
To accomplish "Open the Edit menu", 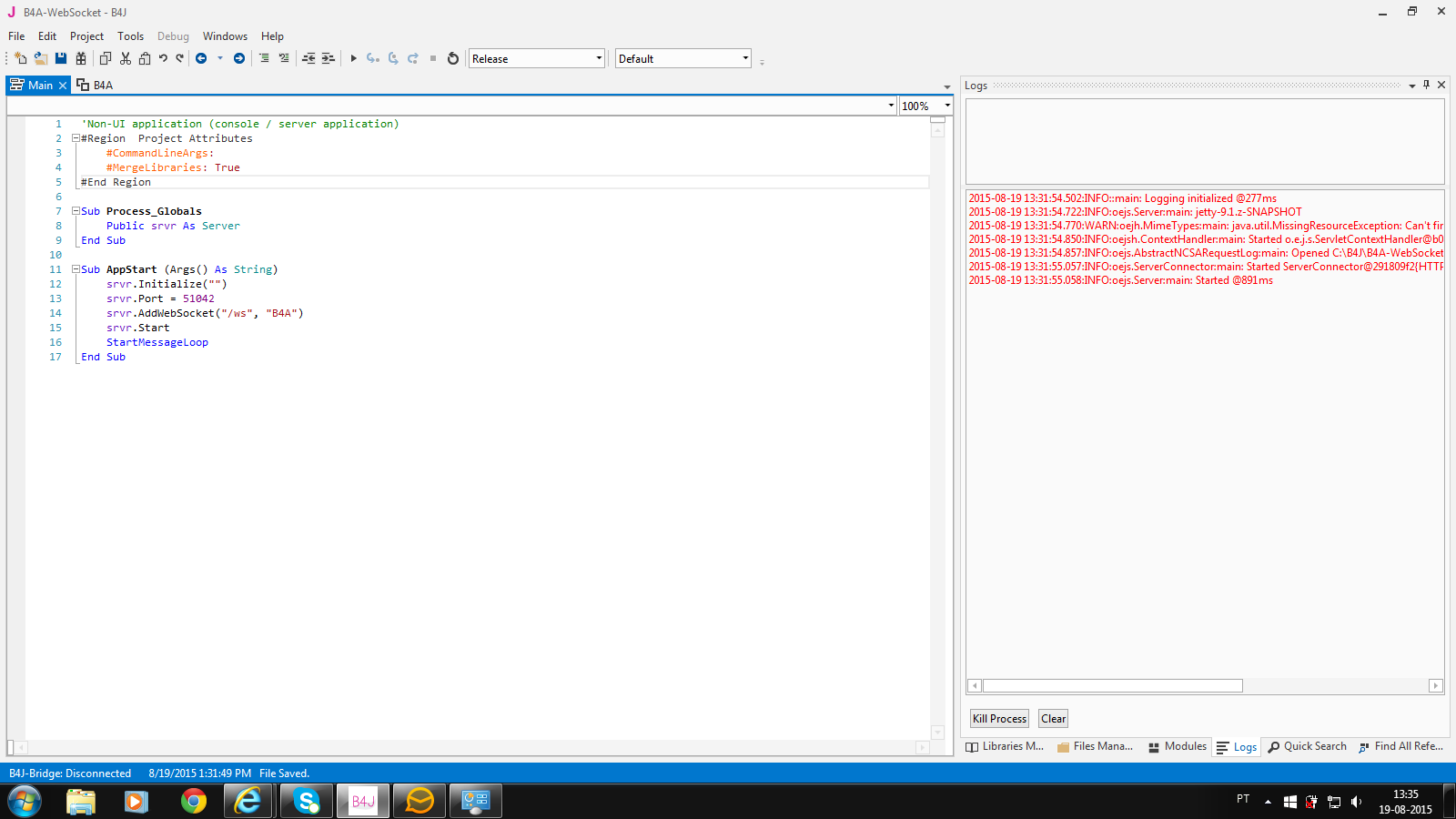I will [47, 36].
